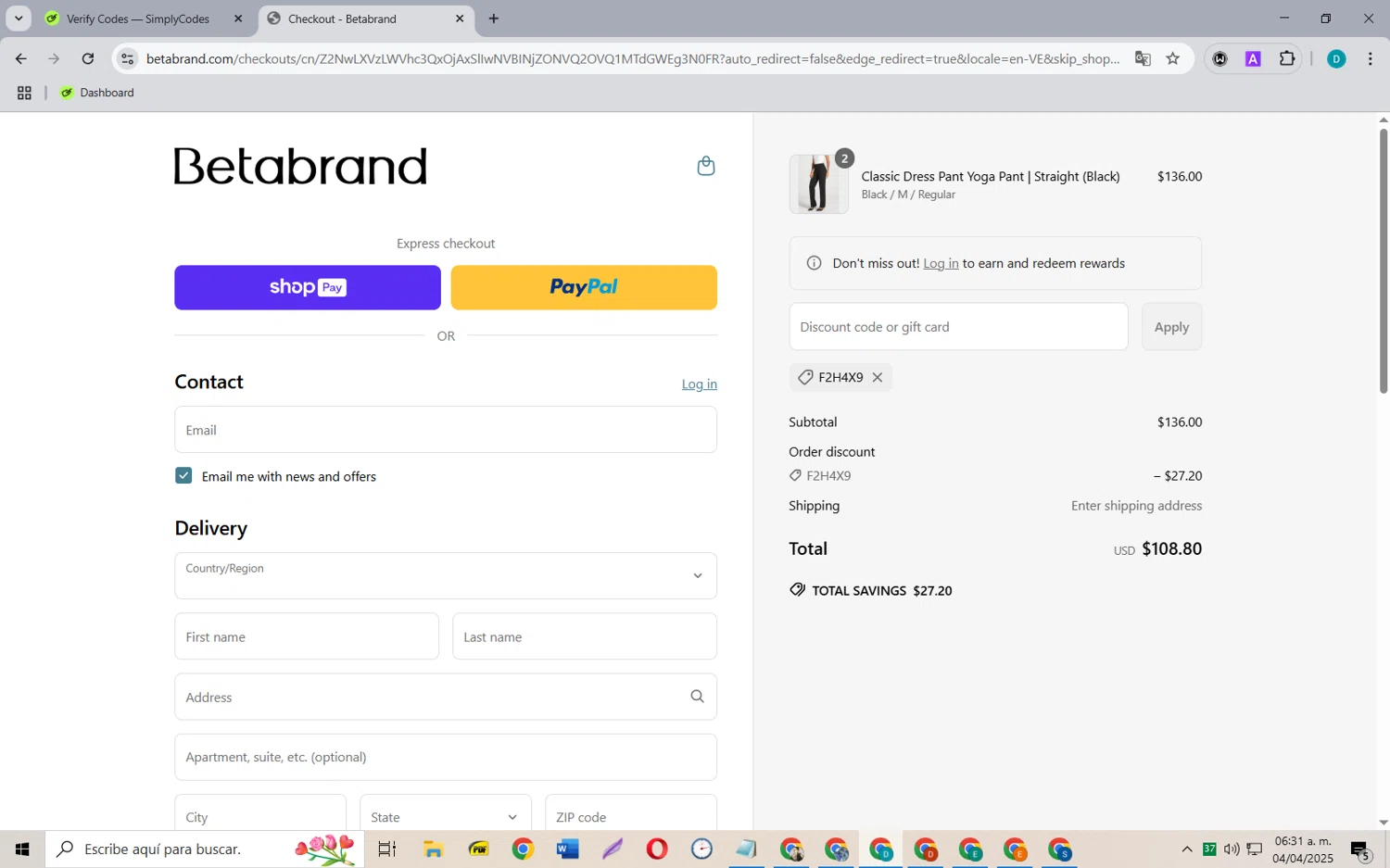1390x868 pixels.
Task: Pay with PayPal express checkout
Action: (x=584, y=287)
